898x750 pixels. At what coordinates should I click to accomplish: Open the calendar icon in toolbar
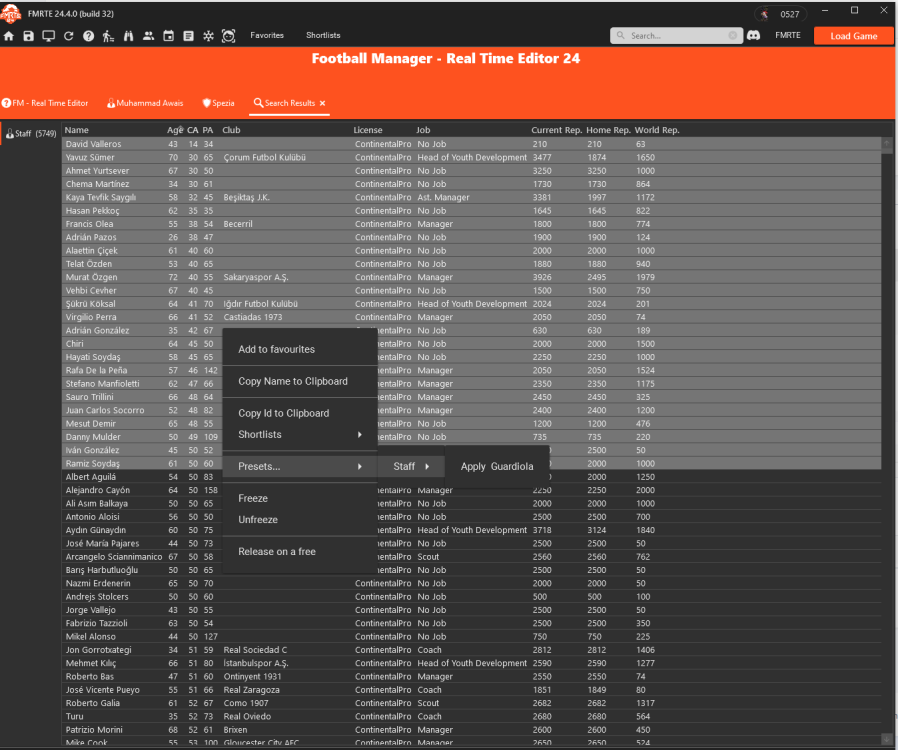(168, 36)
